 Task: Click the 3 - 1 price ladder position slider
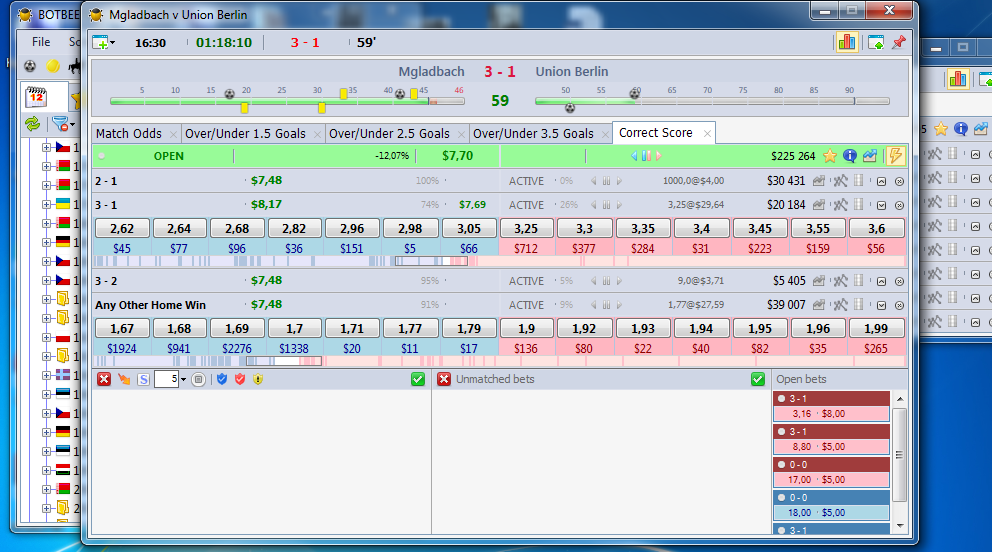tap(431, 261)
